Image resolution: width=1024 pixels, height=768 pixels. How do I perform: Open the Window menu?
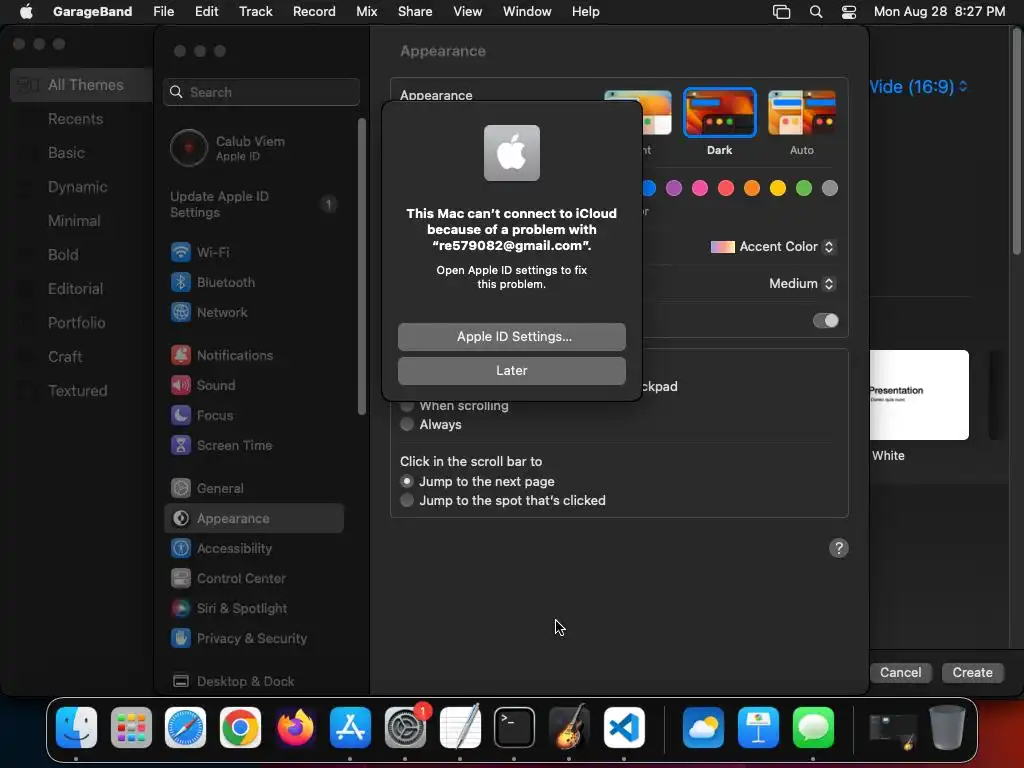[x=527, y=12]
